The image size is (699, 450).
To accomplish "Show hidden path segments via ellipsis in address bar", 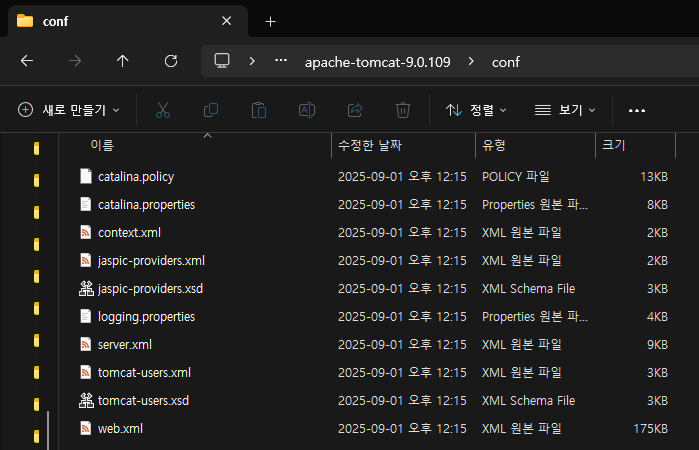I will coord(281,61).
